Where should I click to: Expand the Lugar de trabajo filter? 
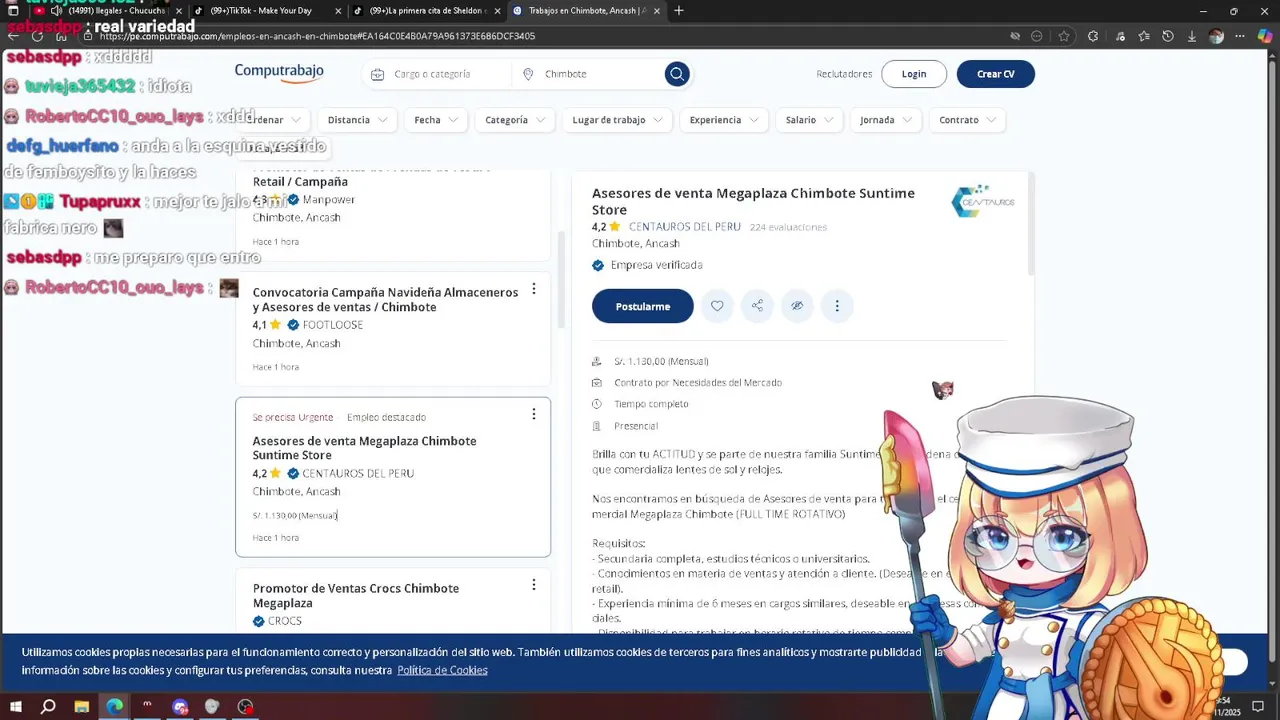tap(617, 120)
